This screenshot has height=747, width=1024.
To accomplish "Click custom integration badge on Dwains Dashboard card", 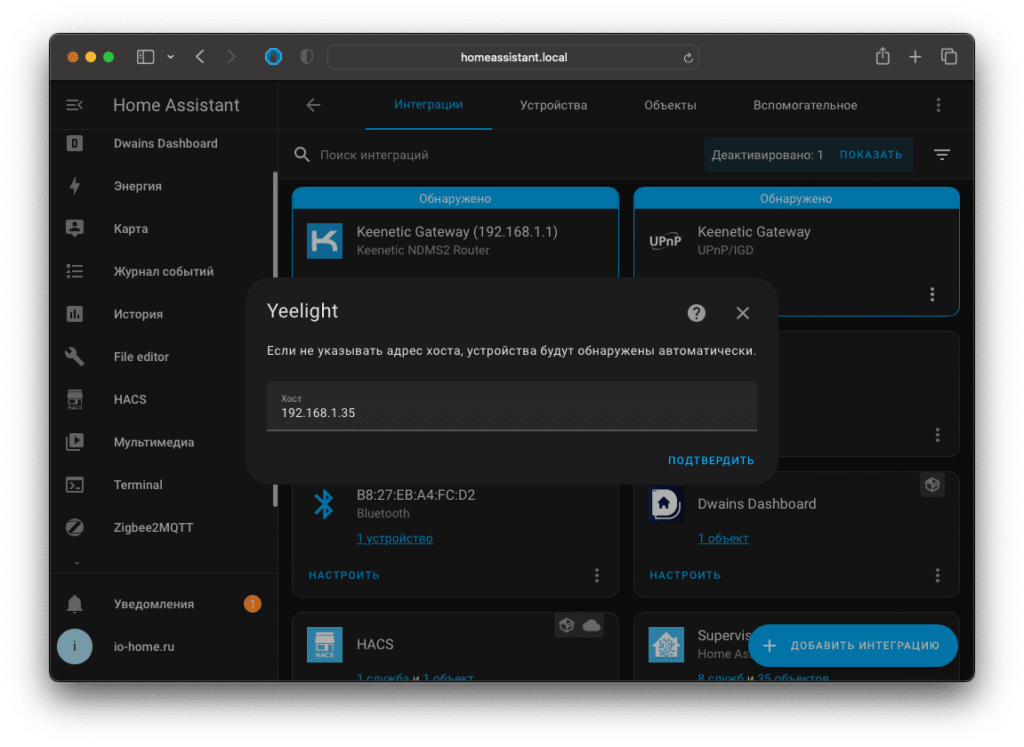I will tap(932, 485).
